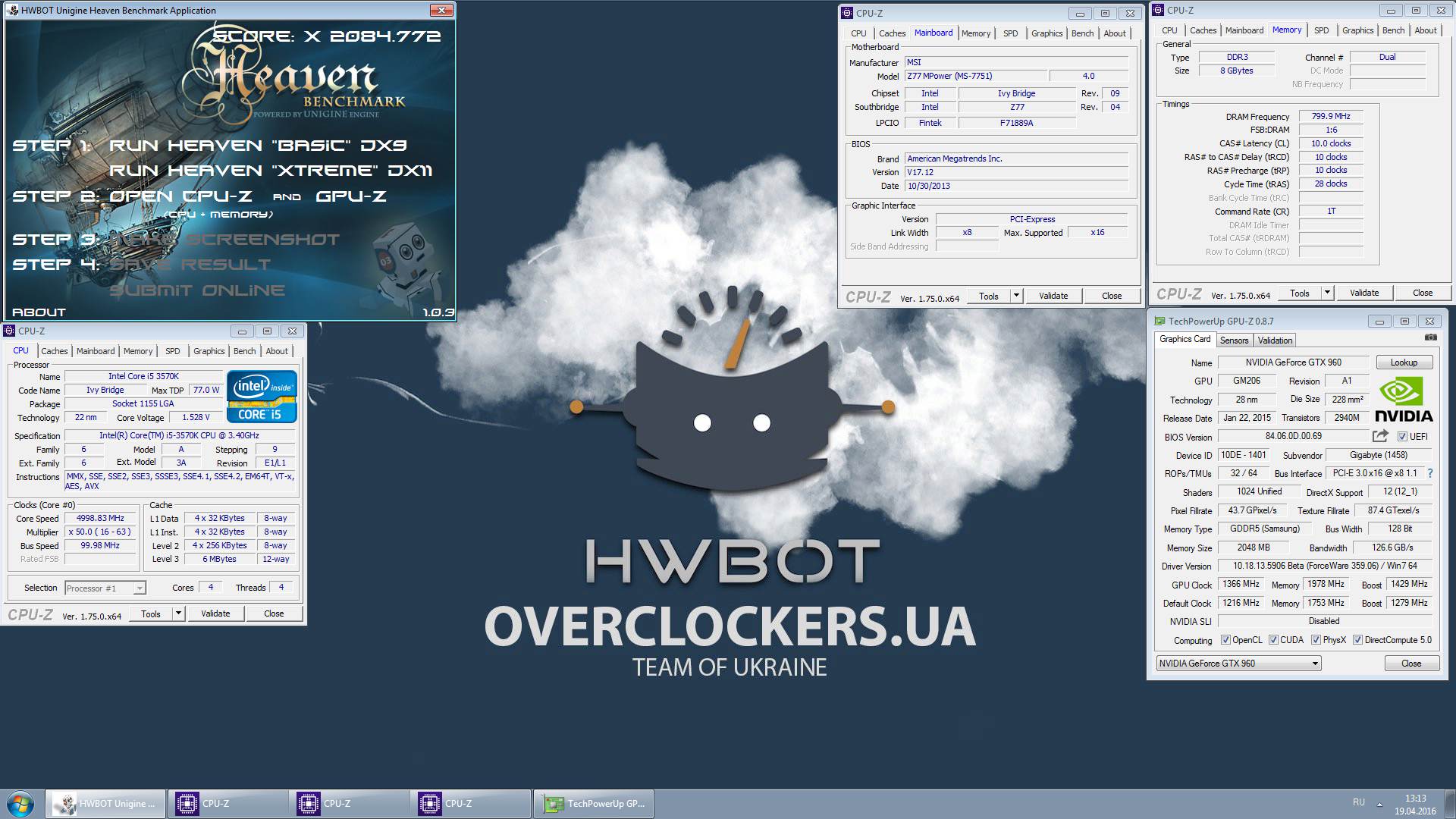This screenshot has height=819, width=1456.
Task: Toggle the PhysX checkbox
Action: [1316, 640]
